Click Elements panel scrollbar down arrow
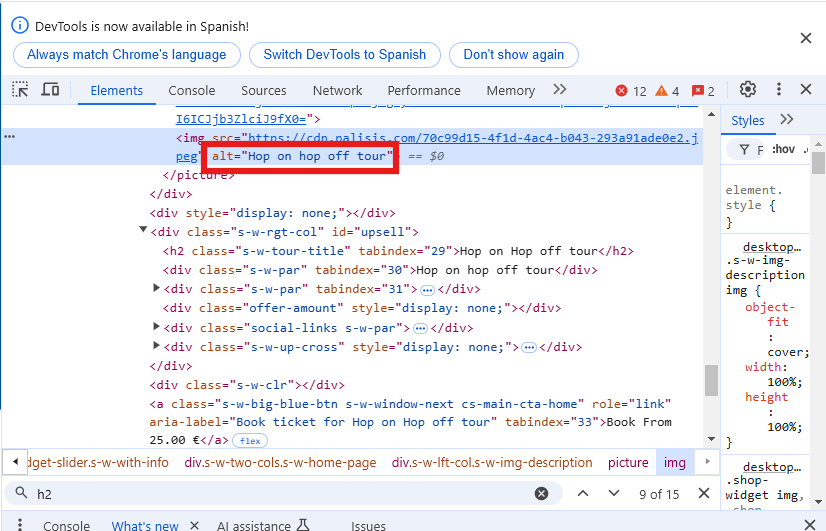 (x=711, y=439)
